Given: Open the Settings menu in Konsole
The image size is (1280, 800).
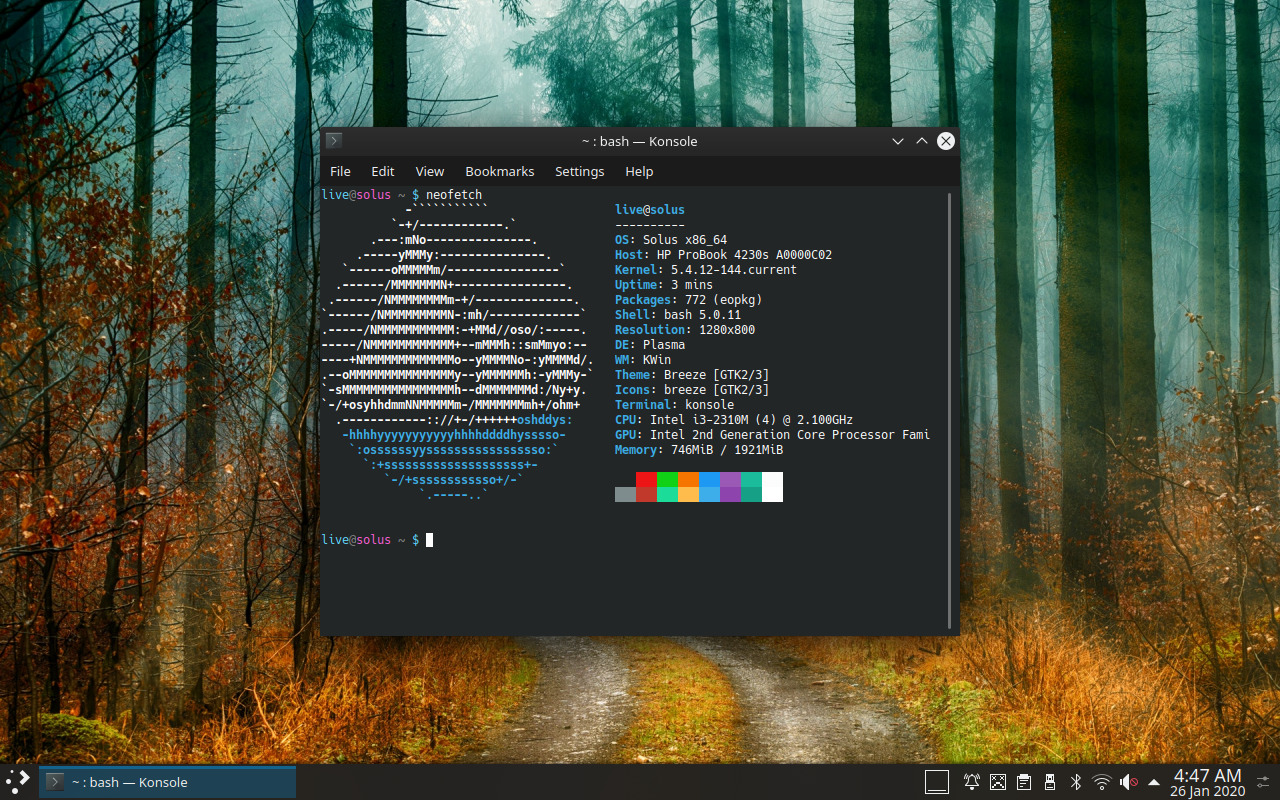Looking at the screenshot, I should 580,171.
